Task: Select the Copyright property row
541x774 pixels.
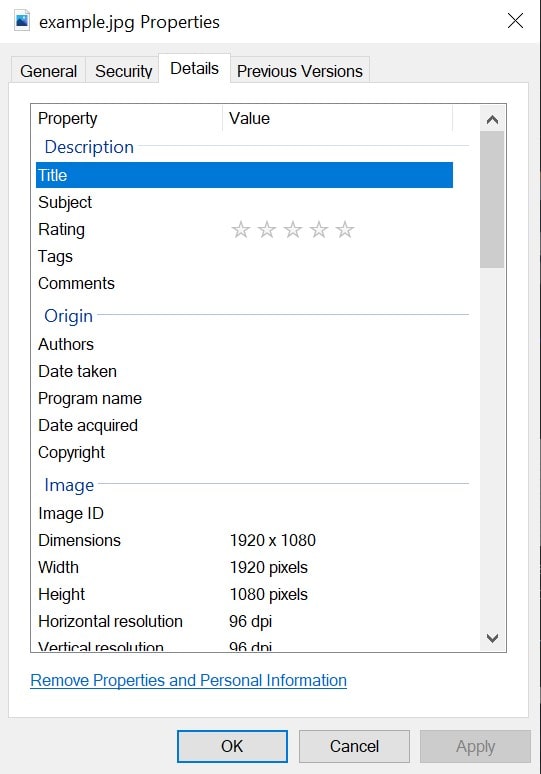Action: 244,453
